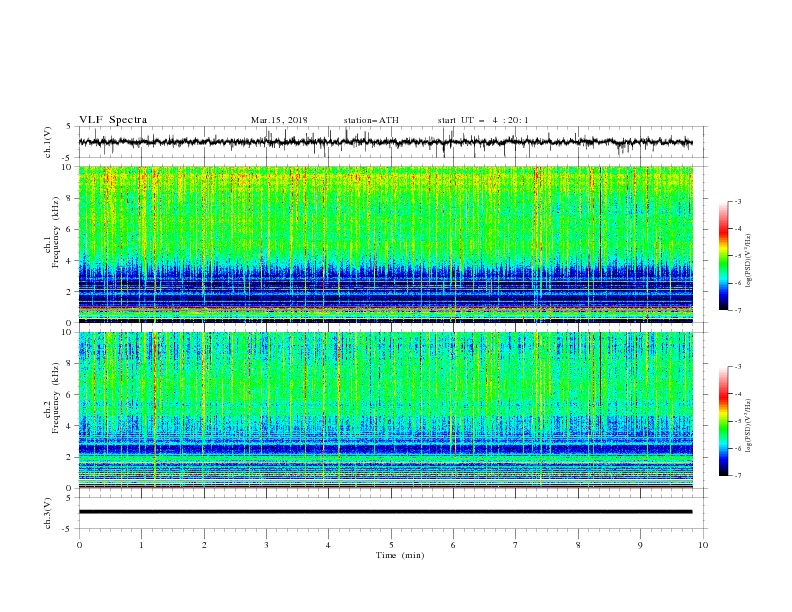The image size is (792, 612).
Task: Click the "4" kHz tick on ch.1 frequency axis
Action: (x=70, y=261)
